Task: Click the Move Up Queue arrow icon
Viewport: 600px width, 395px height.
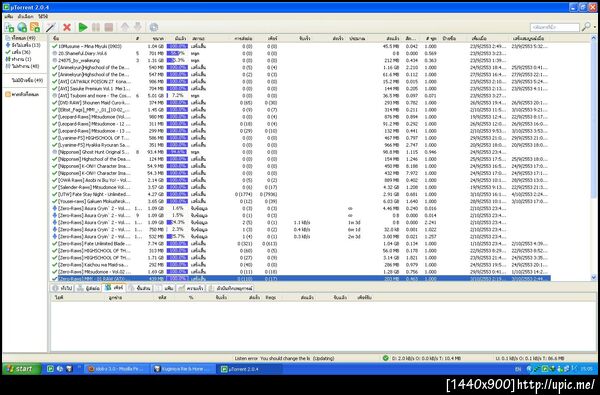Action: pos(125,27)
